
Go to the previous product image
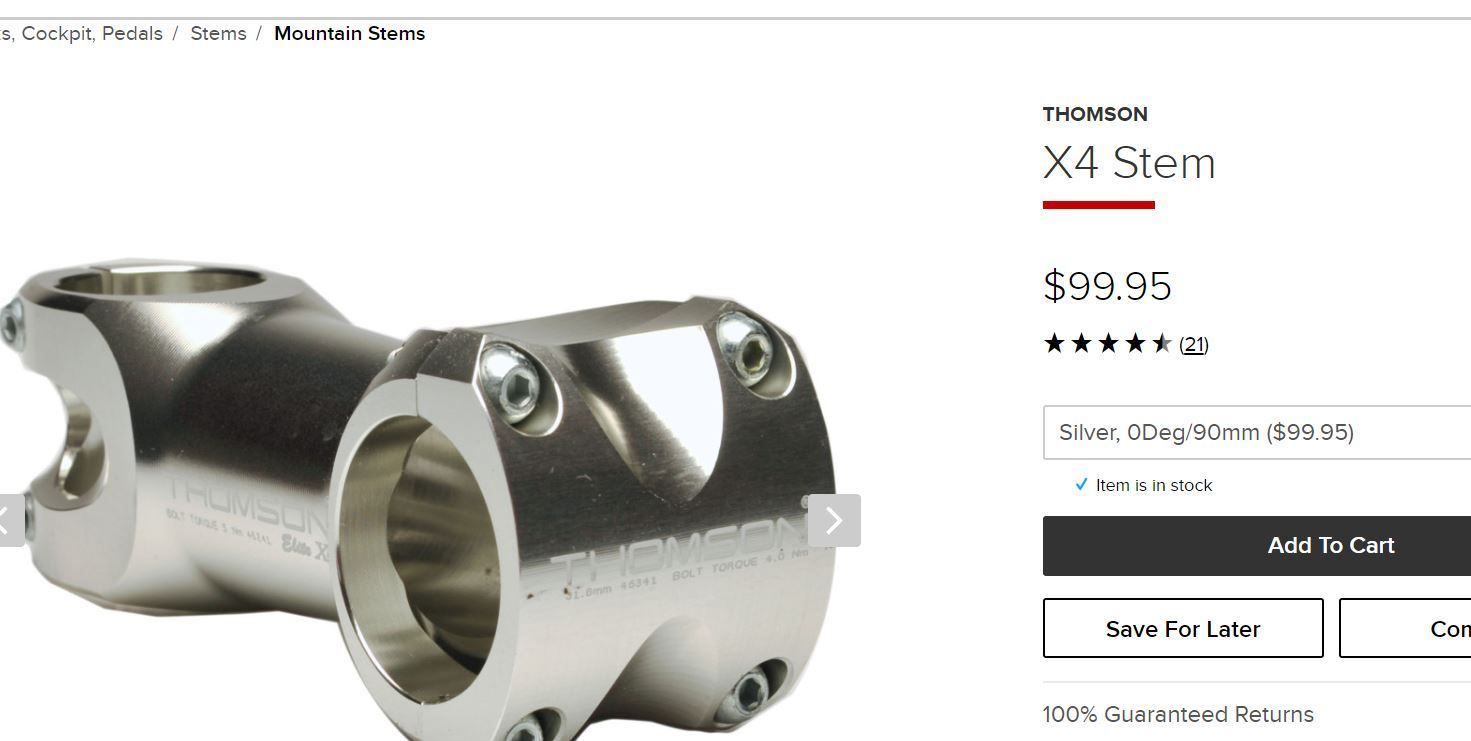(x=10, y=520)
